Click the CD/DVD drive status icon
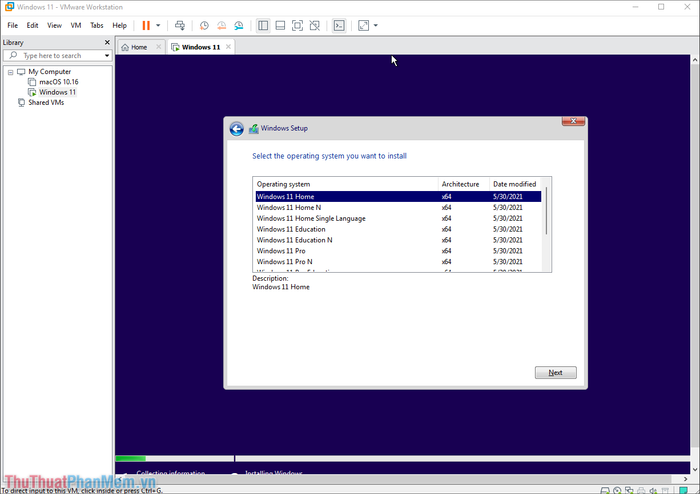This screenshot has width=700, height=494. pos(617,490)
